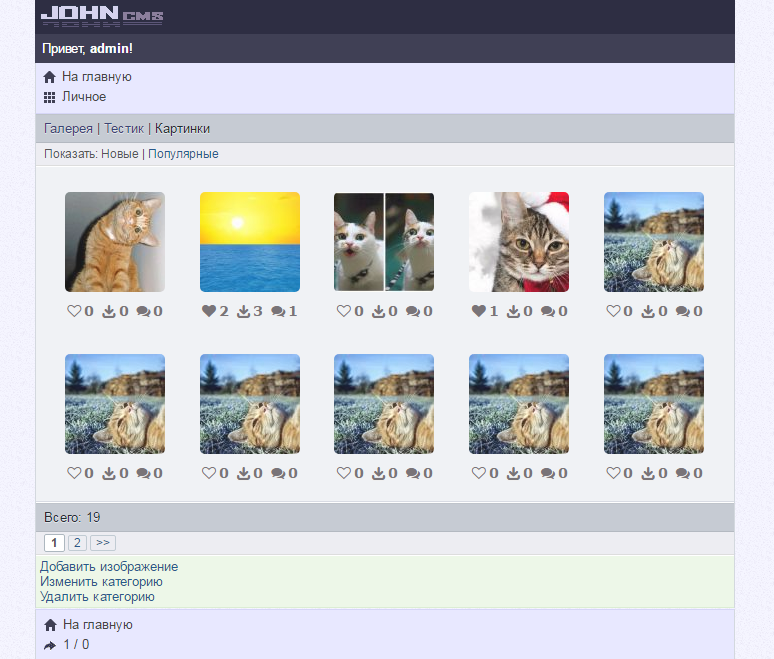Click the home icon at the top

click(x=50, y=77)
